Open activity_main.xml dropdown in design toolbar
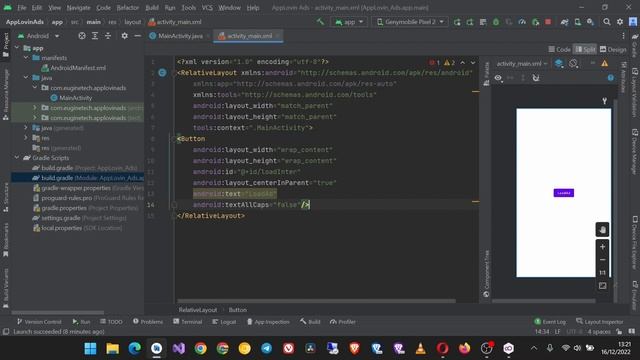The height and width of the screenshot is (360, 640). click(522, 64)
